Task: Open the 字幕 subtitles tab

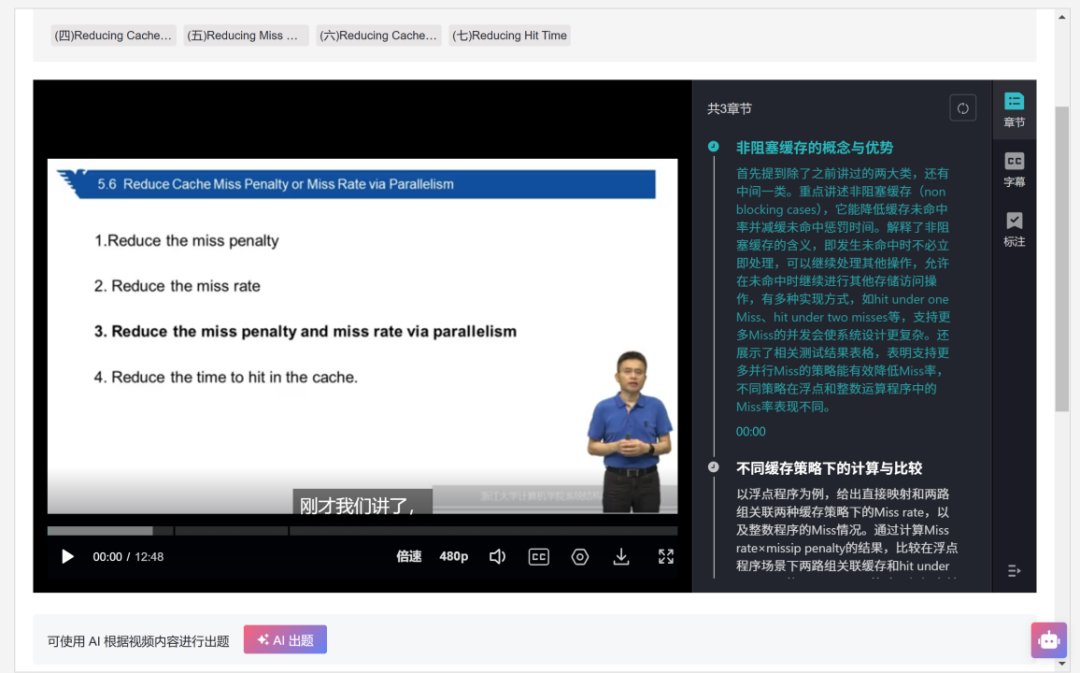Action: [1014, 170]
